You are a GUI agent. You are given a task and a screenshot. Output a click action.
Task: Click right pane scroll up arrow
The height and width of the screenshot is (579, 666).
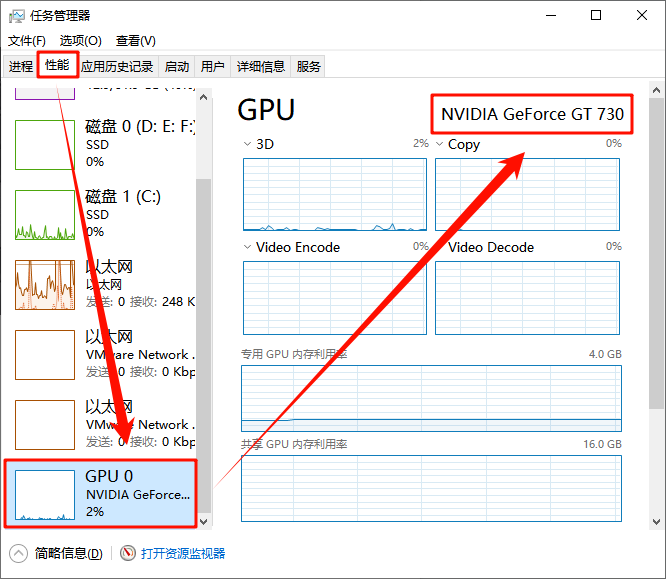tap(656, 90)
